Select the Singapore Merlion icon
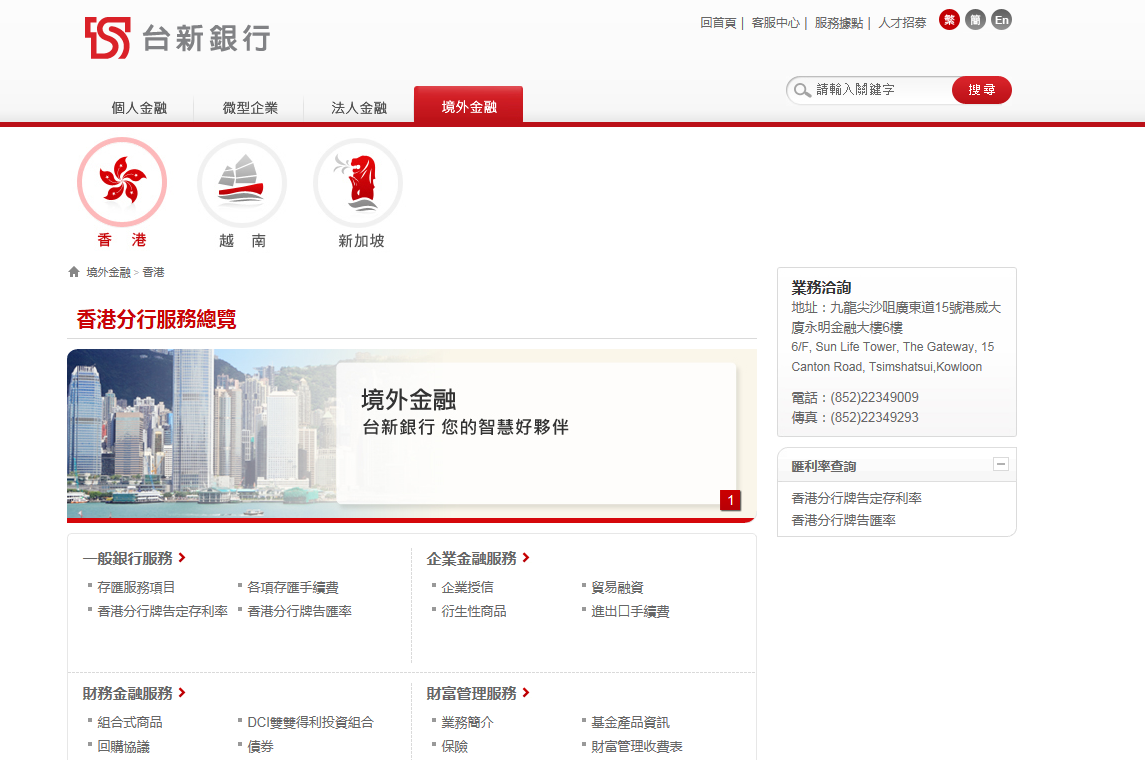 (358, 183)
